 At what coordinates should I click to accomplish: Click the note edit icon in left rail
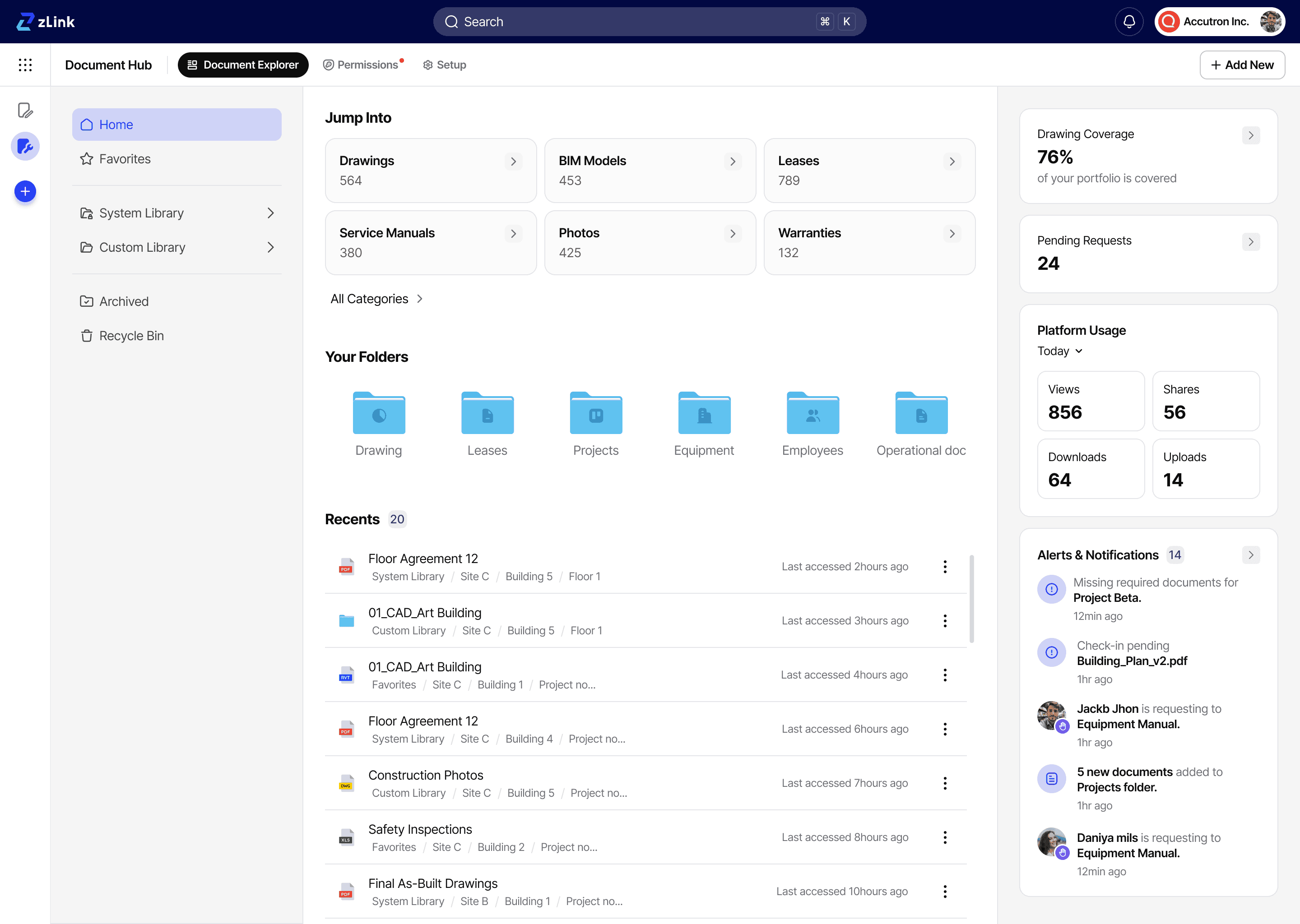(25, 111)
